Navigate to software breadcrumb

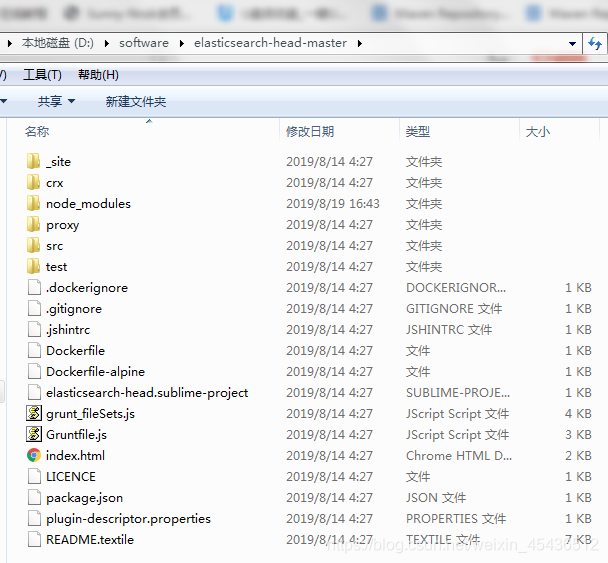click(144, 43)
